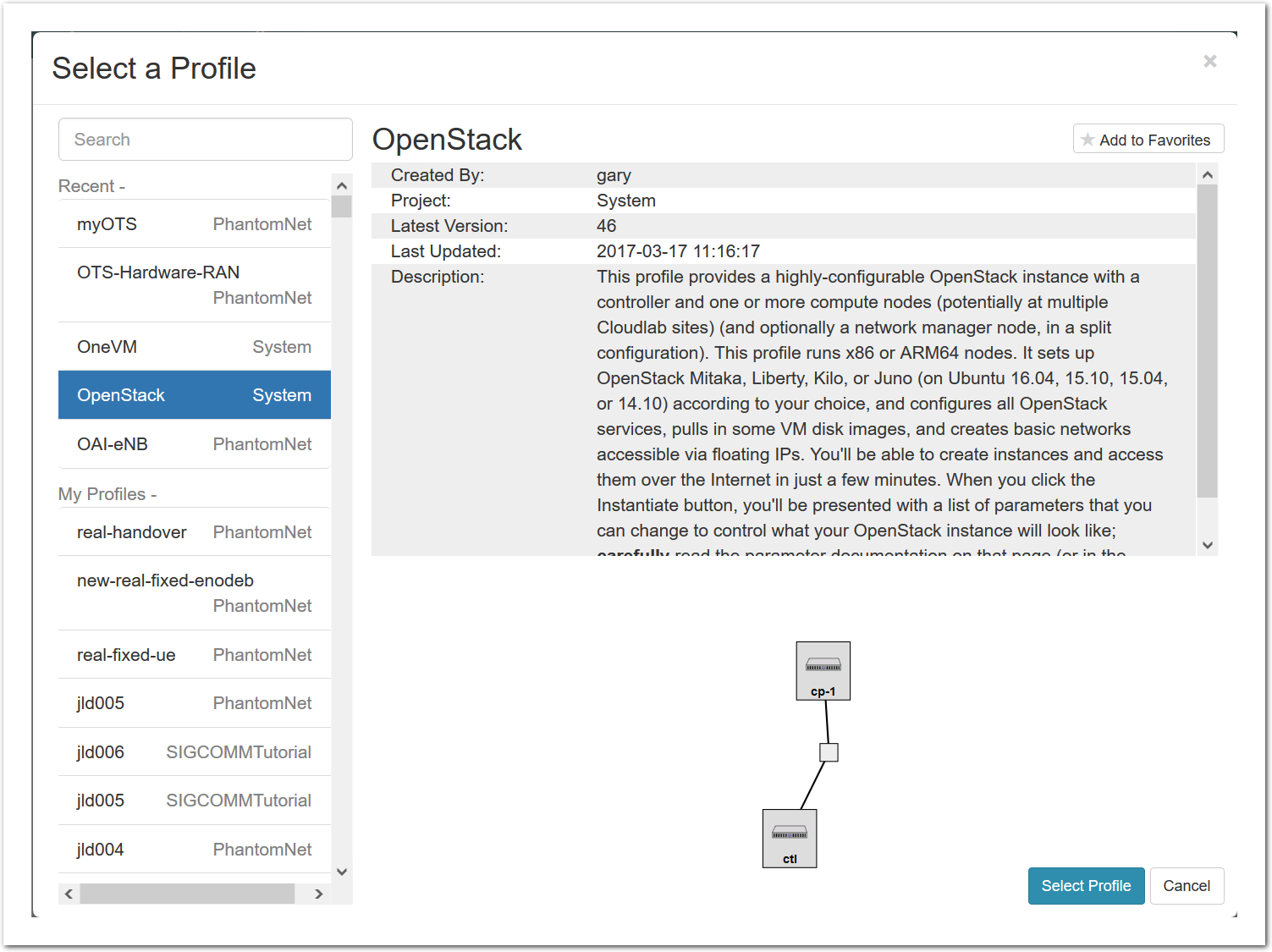Select the OneVM profile
Image resolution: width=1272 pixels, height=952 pixels.
195,347
